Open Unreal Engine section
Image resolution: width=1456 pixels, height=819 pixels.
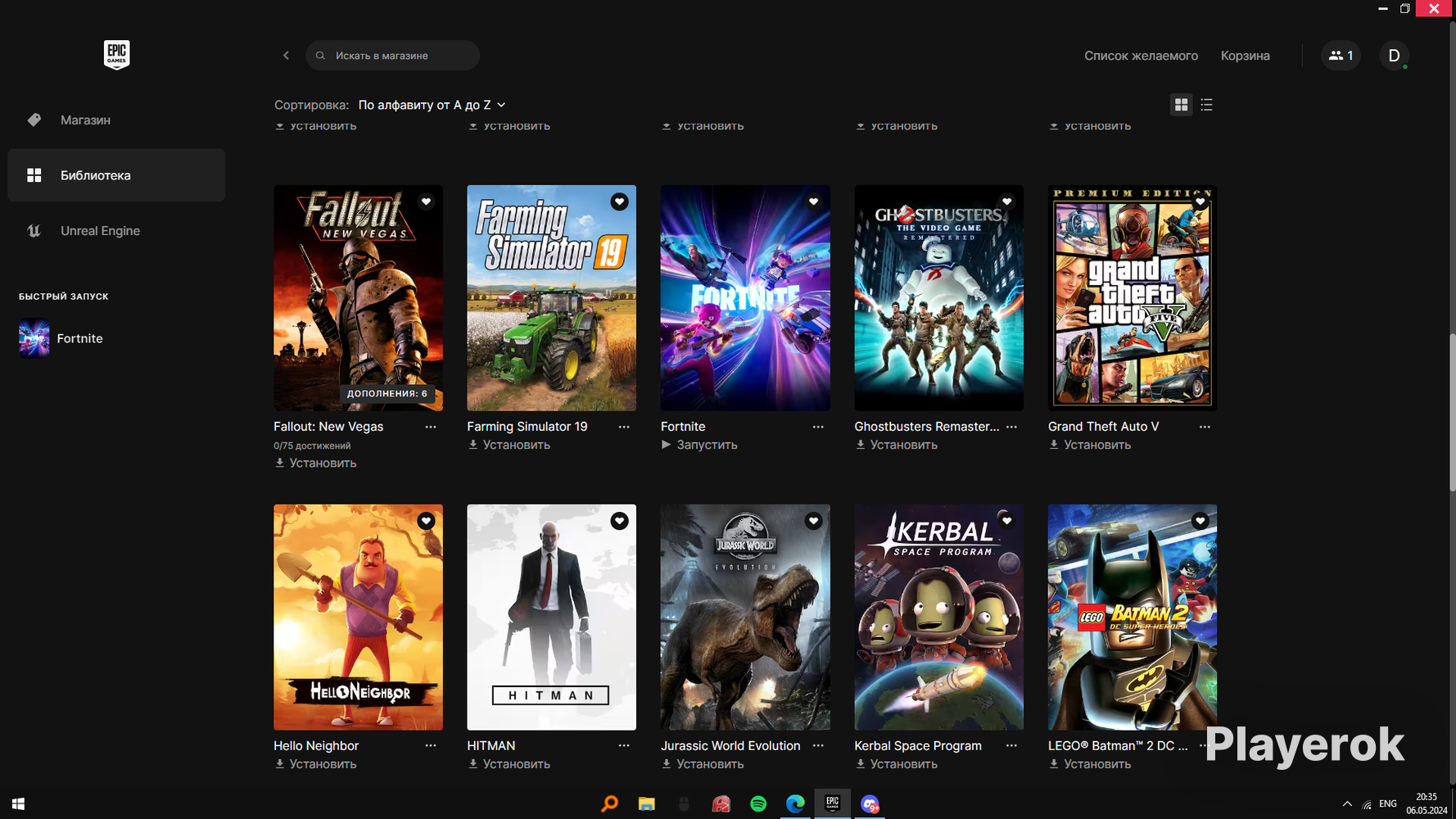(116, 231)
